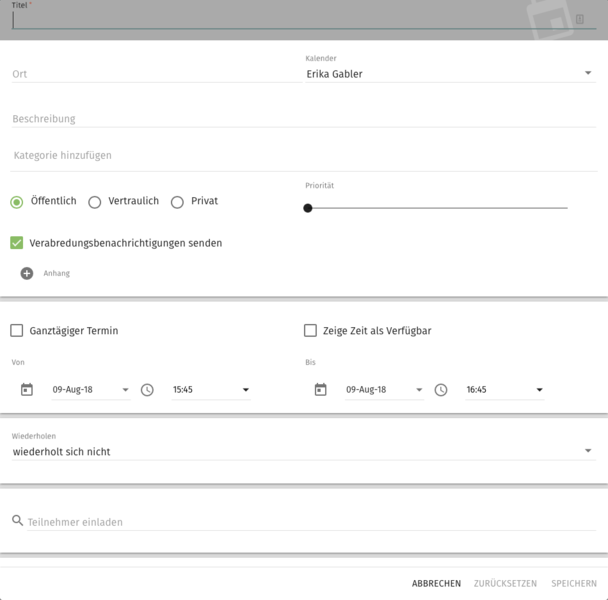Select the Vertraulich radio button
The width and height of the screenshot is (608, 600).
pos(95,202)
